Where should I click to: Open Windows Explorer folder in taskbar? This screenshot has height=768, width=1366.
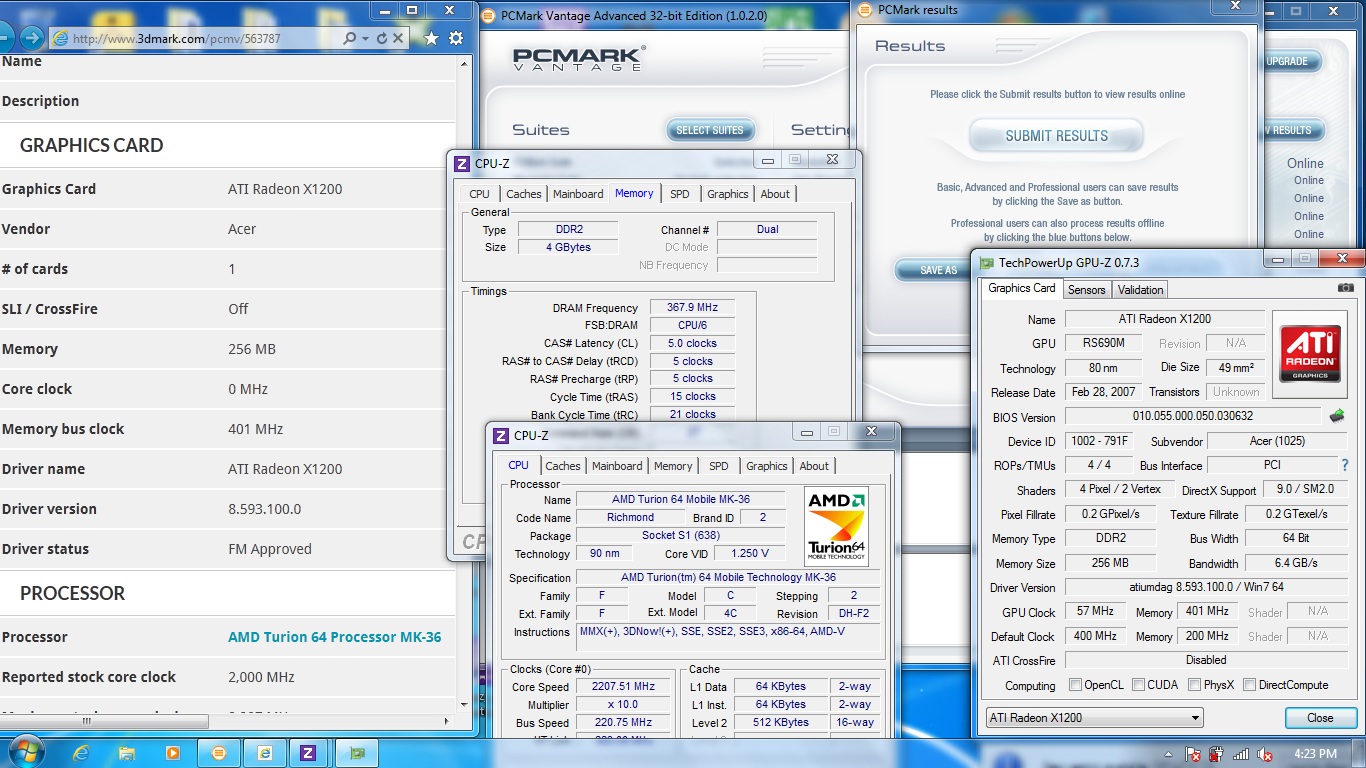(x=127, y=753)
